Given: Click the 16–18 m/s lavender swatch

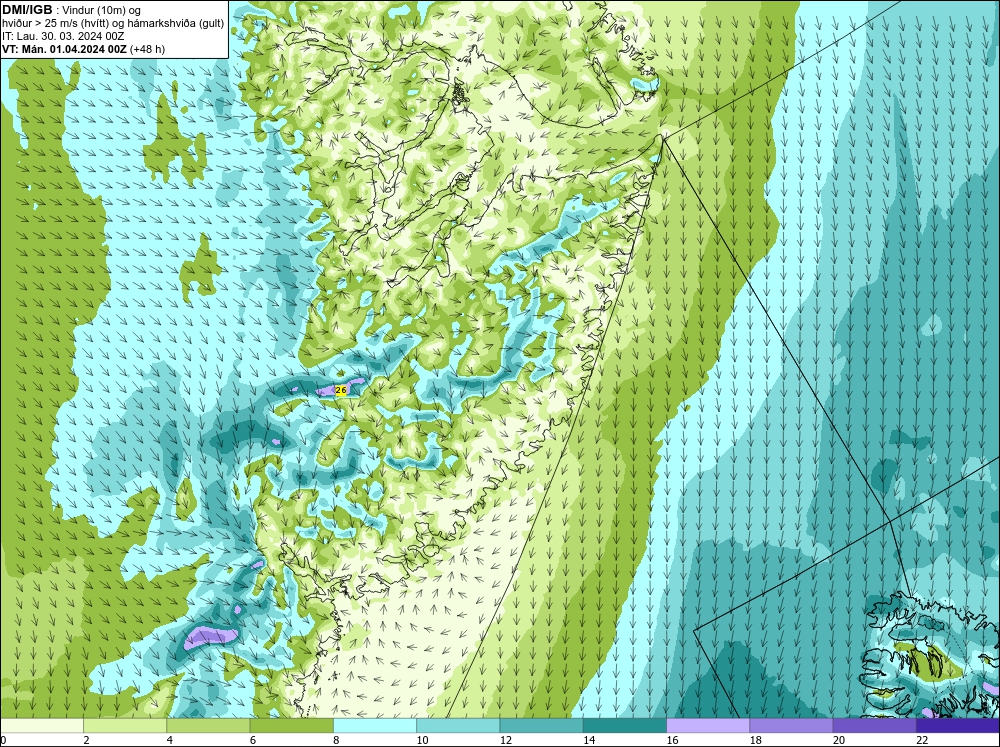Looking at the screenshot, I should [708, 726].
